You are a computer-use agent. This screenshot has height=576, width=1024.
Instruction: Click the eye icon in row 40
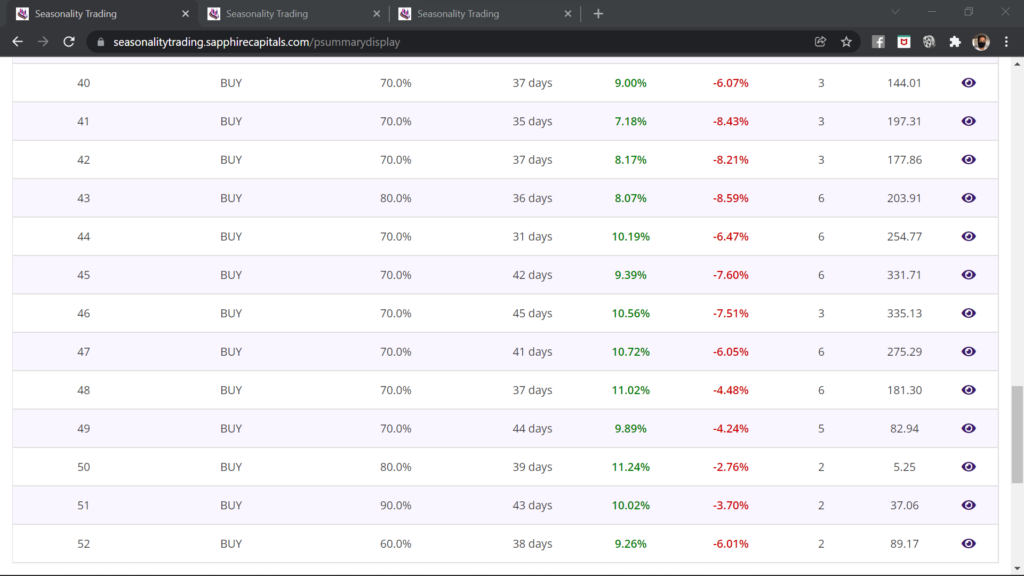pyautogui.click(x=968, y=83)
